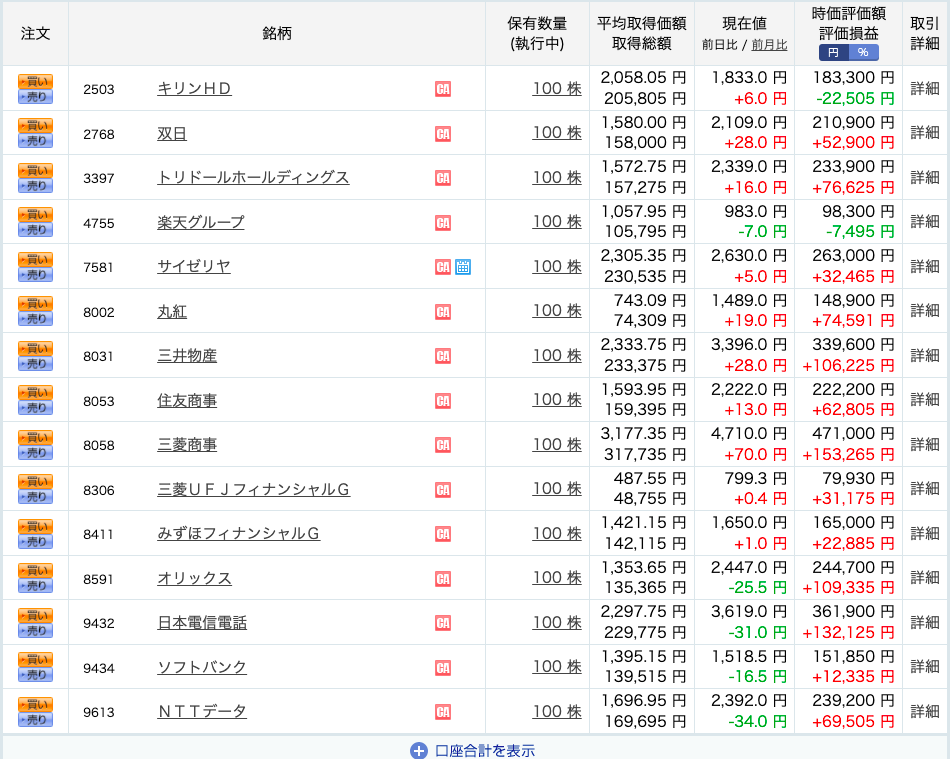Click the CA icon for ソフトバンク

(443, 668)
